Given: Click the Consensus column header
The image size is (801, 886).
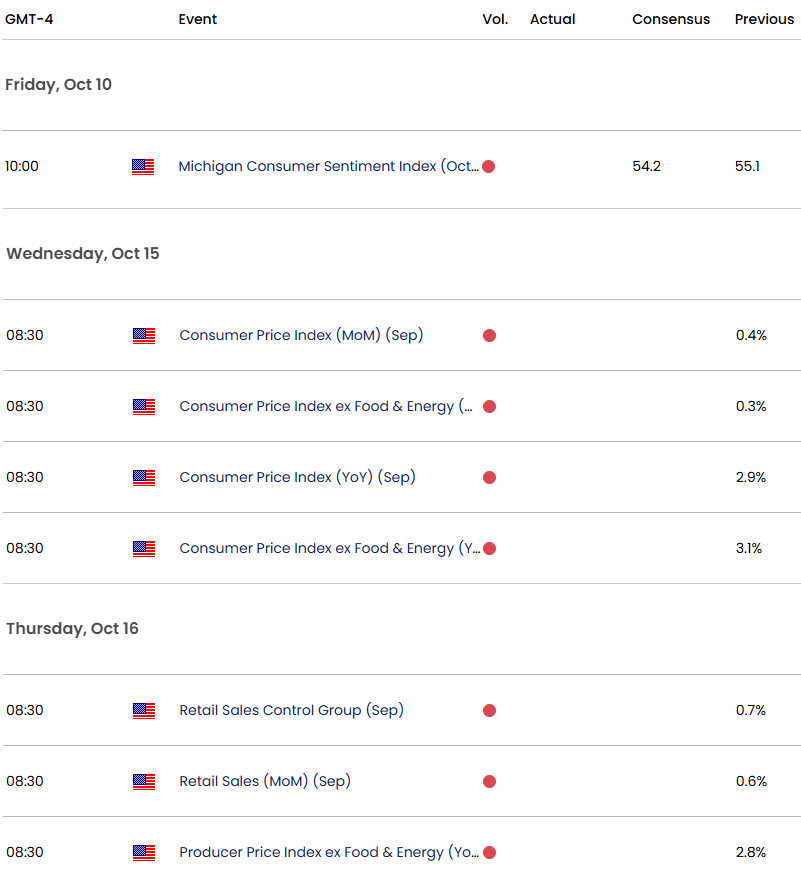Looking at the screenshot, I should click(x=671, y=20).
